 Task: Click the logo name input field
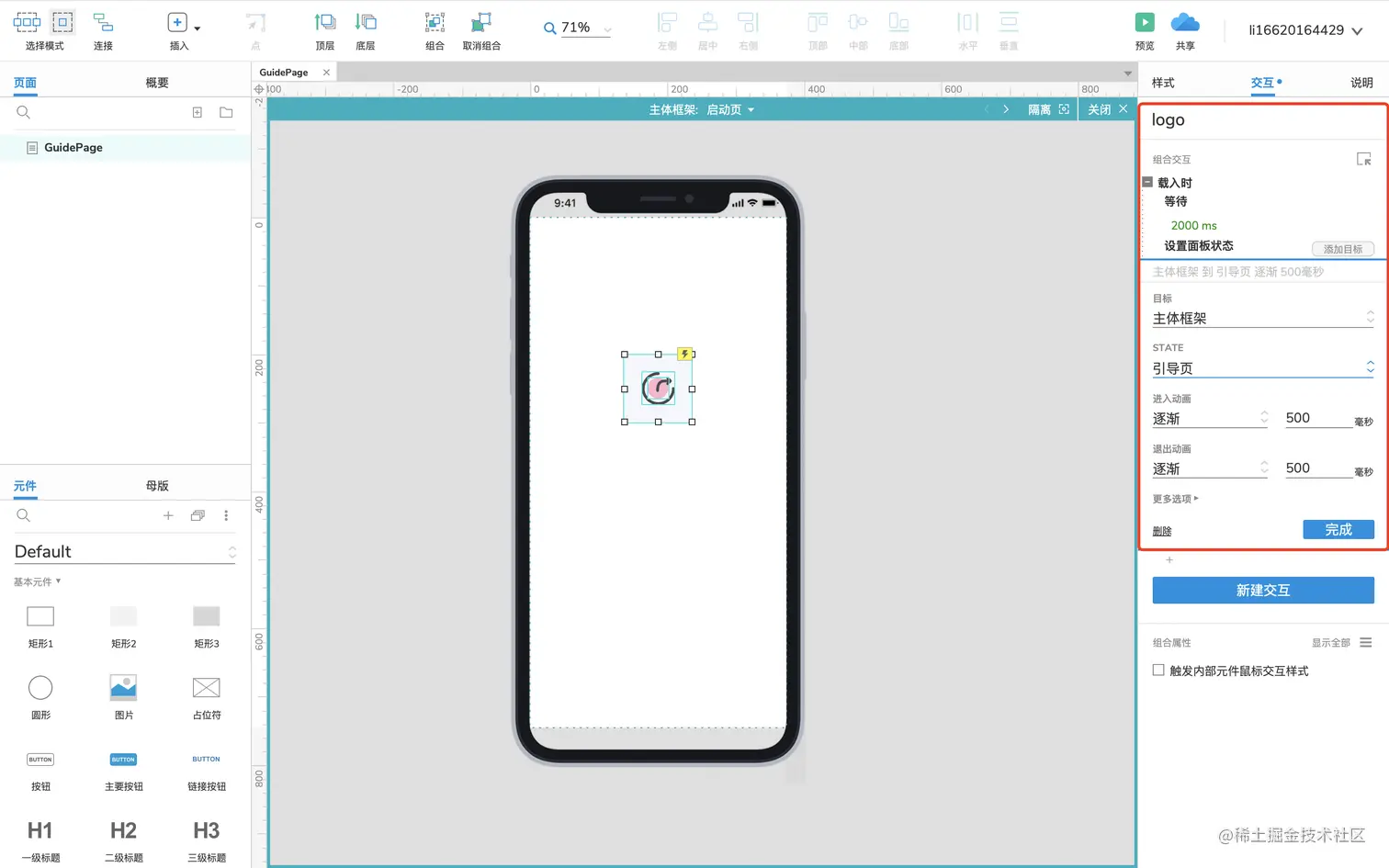pos(1263,120)
